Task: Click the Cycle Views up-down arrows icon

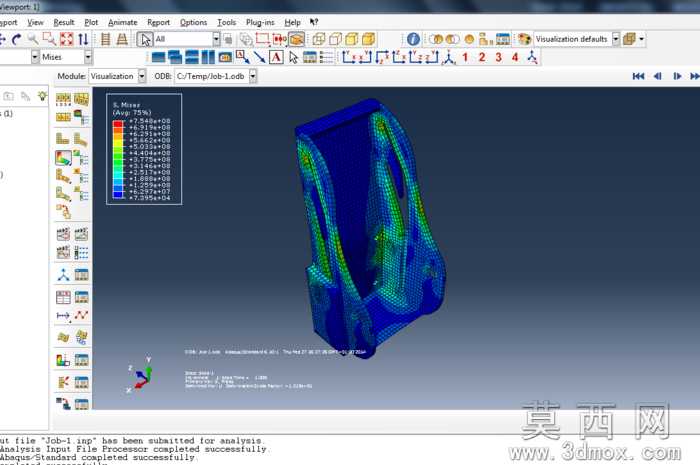Action: click(83, 39)
